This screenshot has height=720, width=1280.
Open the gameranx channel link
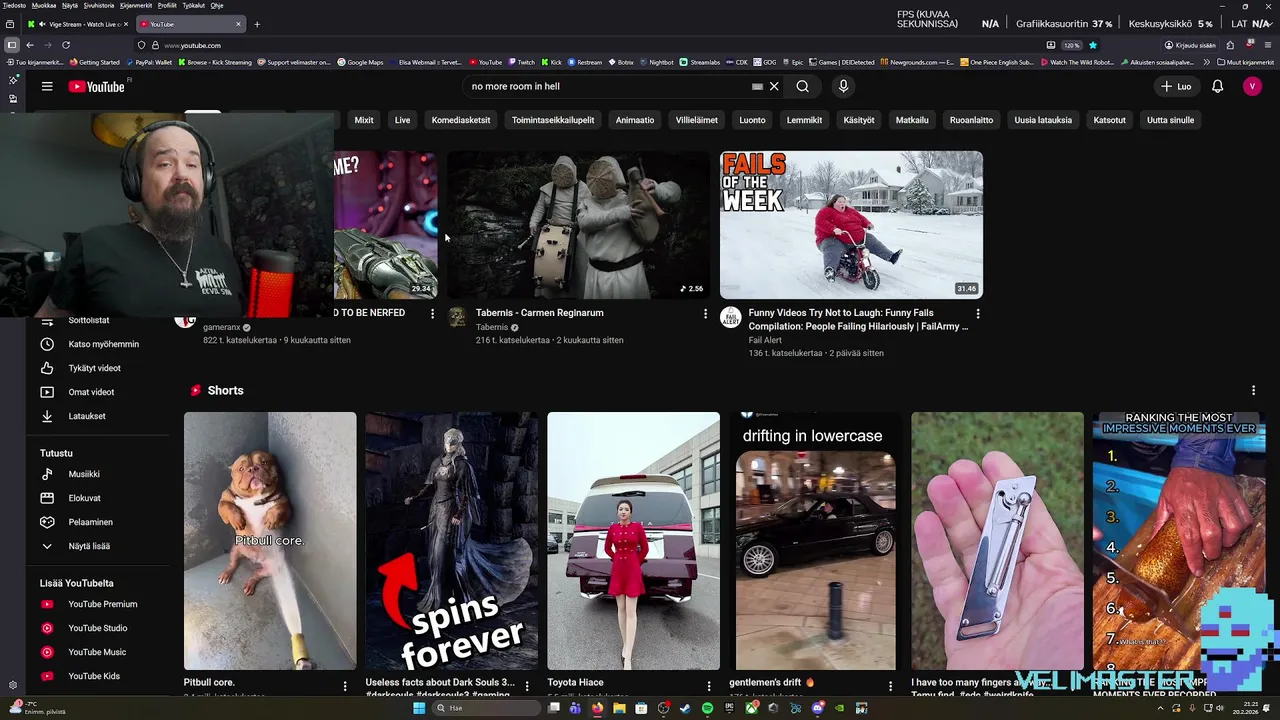tap(222, 327)
